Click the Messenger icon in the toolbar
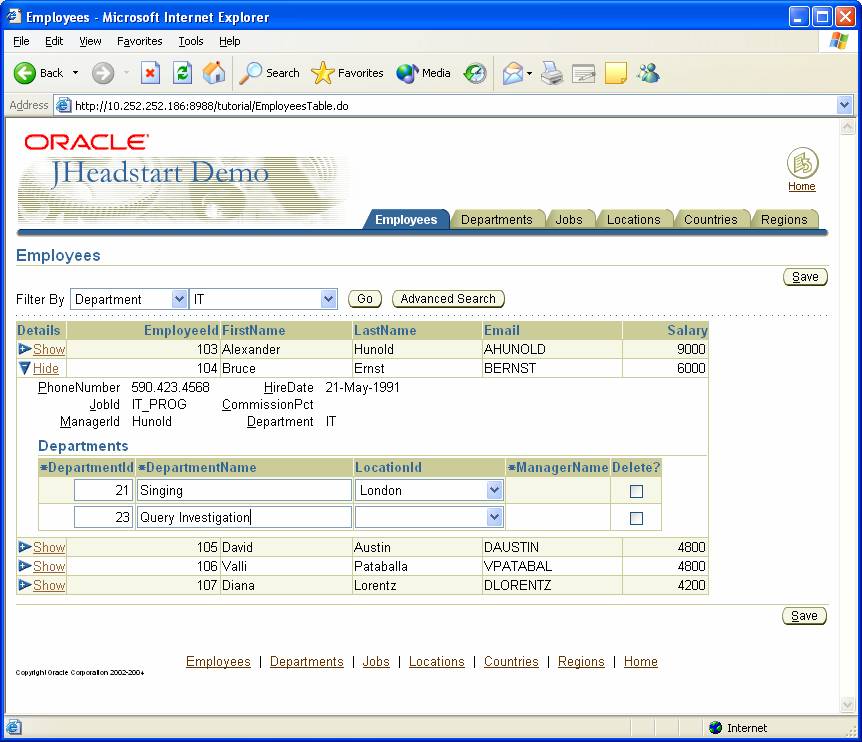 (648, 73)
